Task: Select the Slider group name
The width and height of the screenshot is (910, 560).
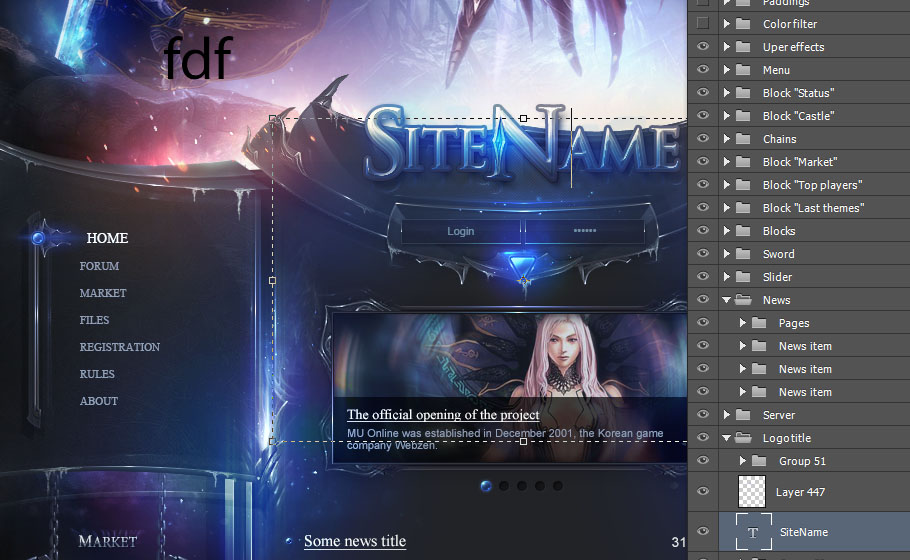Action: (x=777, y=277)
